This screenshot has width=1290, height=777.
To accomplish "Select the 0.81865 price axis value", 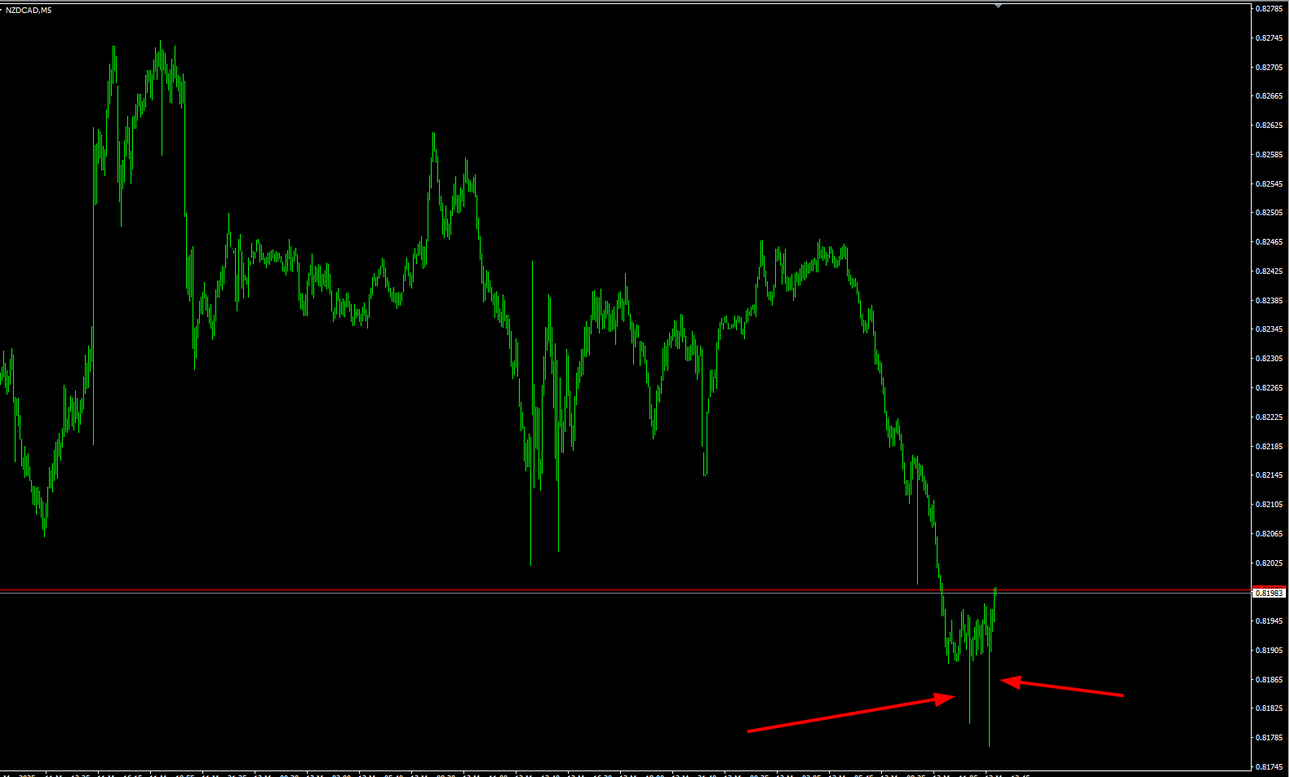I will pyautogui.click(x=1269, y=679).
